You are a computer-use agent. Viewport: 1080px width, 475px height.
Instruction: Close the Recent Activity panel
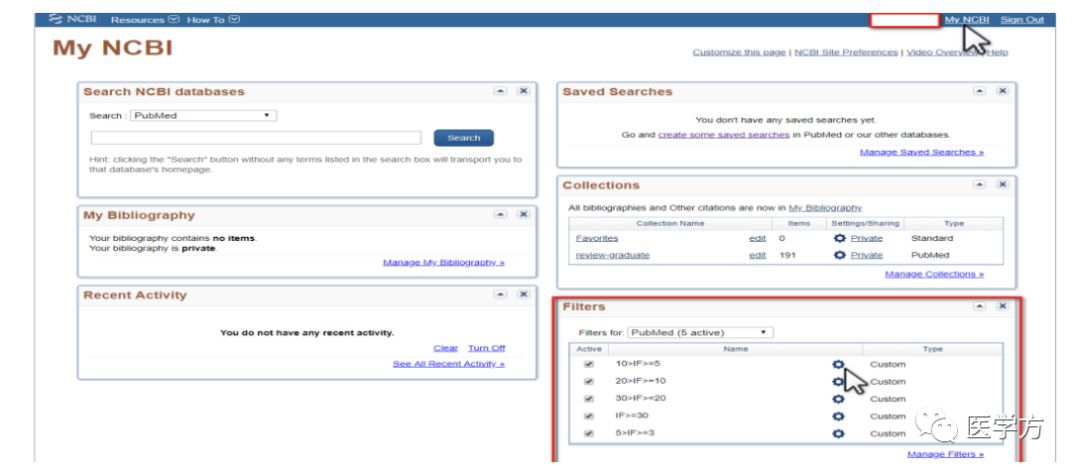click(523, 295)
